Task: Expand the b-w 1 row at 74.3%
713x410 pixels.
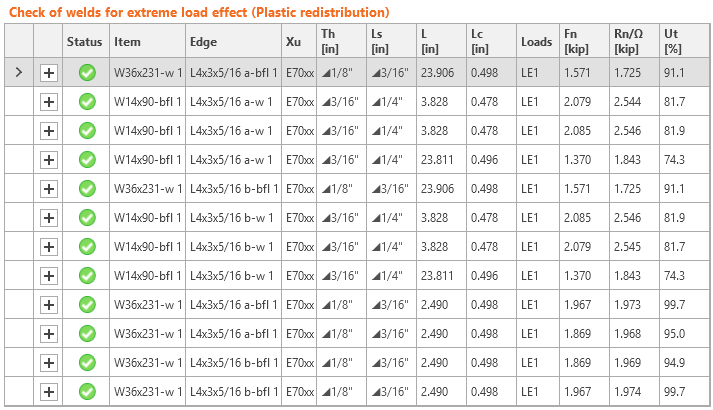Action: (x=49, y=275)
